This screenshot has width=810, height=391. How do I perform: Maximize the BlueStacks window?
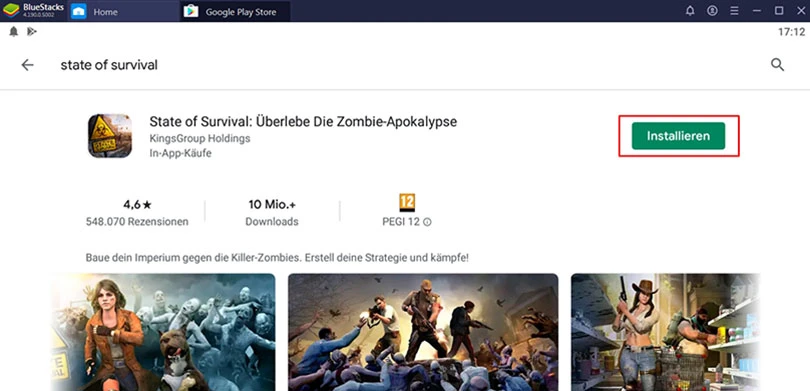(779, 11)
